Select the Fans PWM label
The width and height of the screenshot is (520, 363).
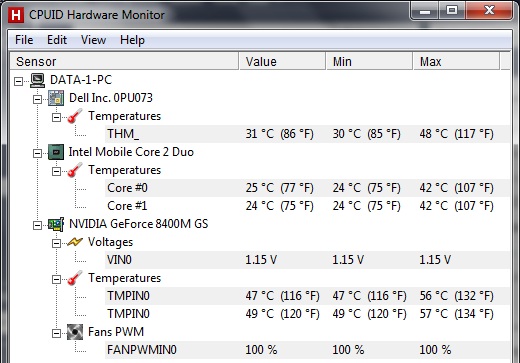tap(116, 332)
